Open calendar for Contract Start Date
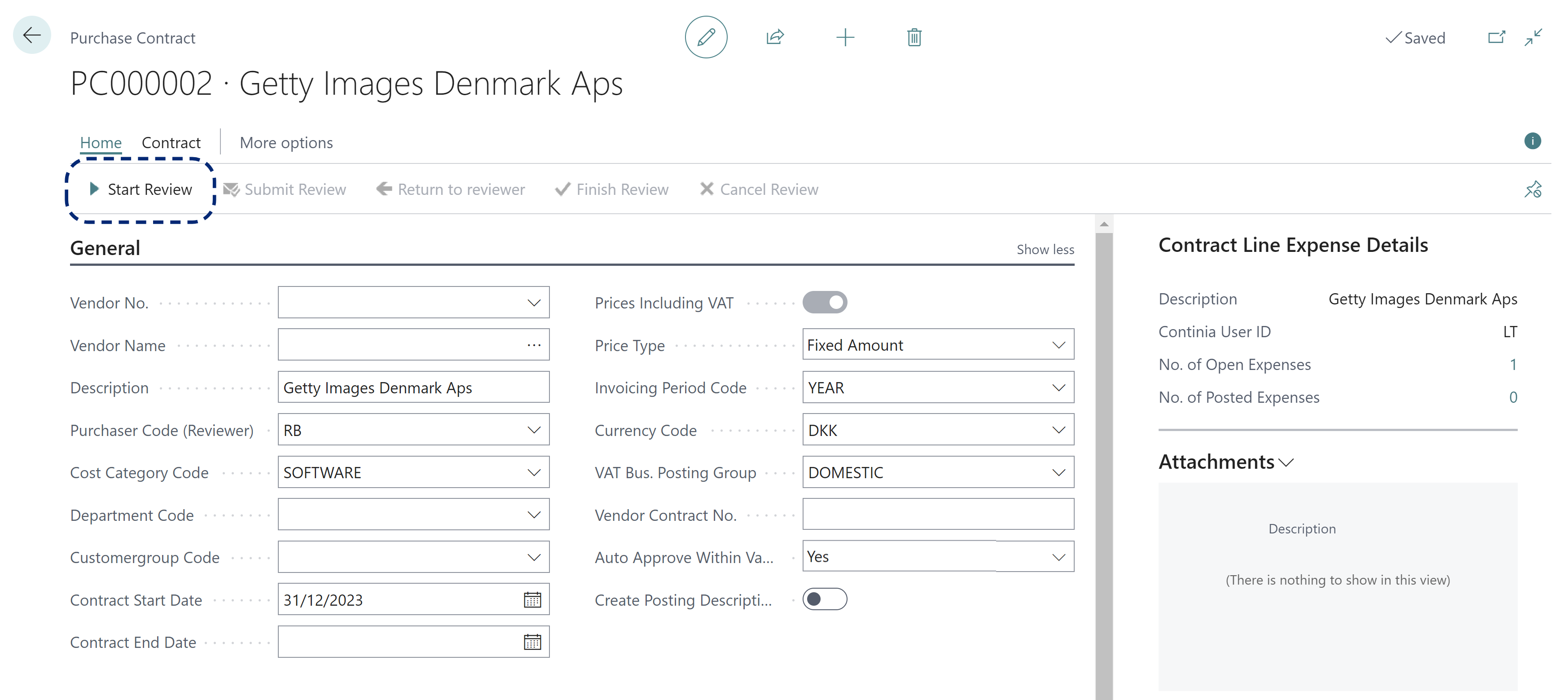The image size is (1568, 700). pos(532,599)
